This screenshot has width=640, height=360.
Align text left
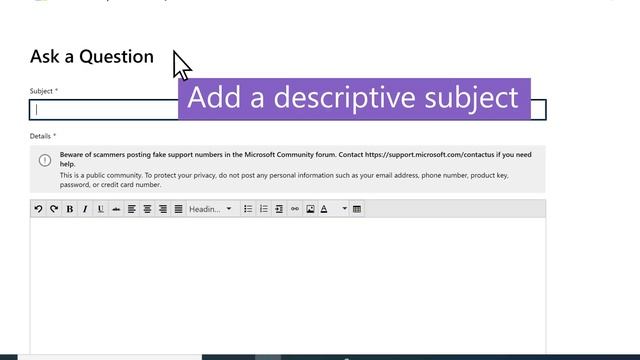click(x=131, y=209)
